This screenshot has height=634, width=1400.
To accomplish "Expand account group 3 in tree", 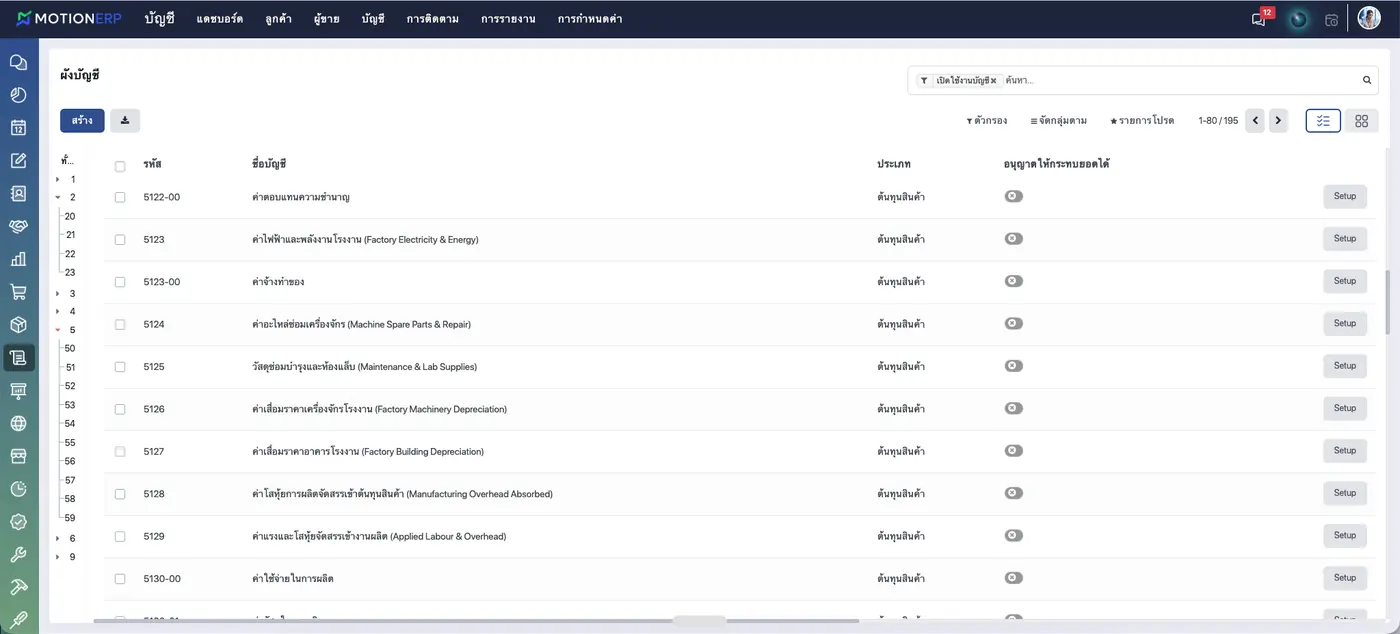I will point(58,294).
